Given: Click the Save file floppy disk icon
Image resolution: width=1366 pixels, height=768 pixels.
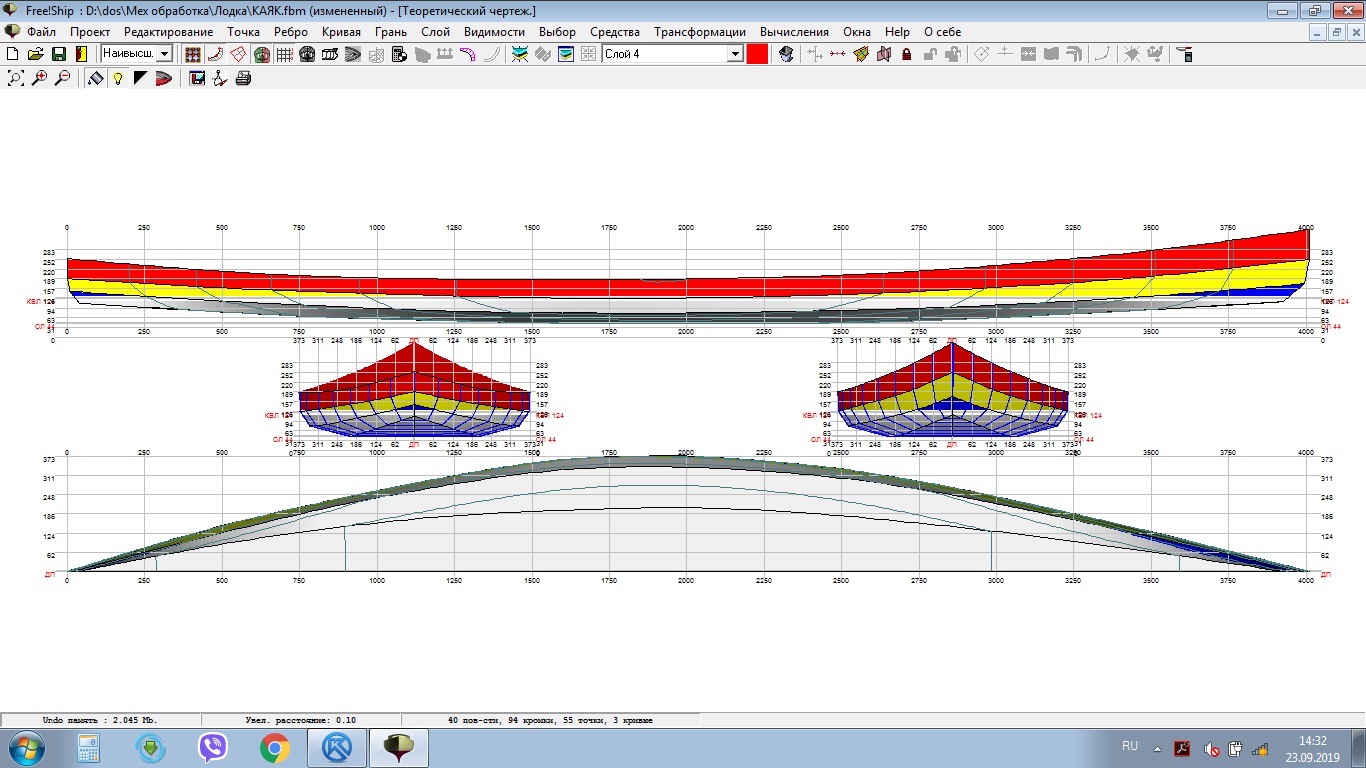Looking at the screenshot, I should pos(58,54).
